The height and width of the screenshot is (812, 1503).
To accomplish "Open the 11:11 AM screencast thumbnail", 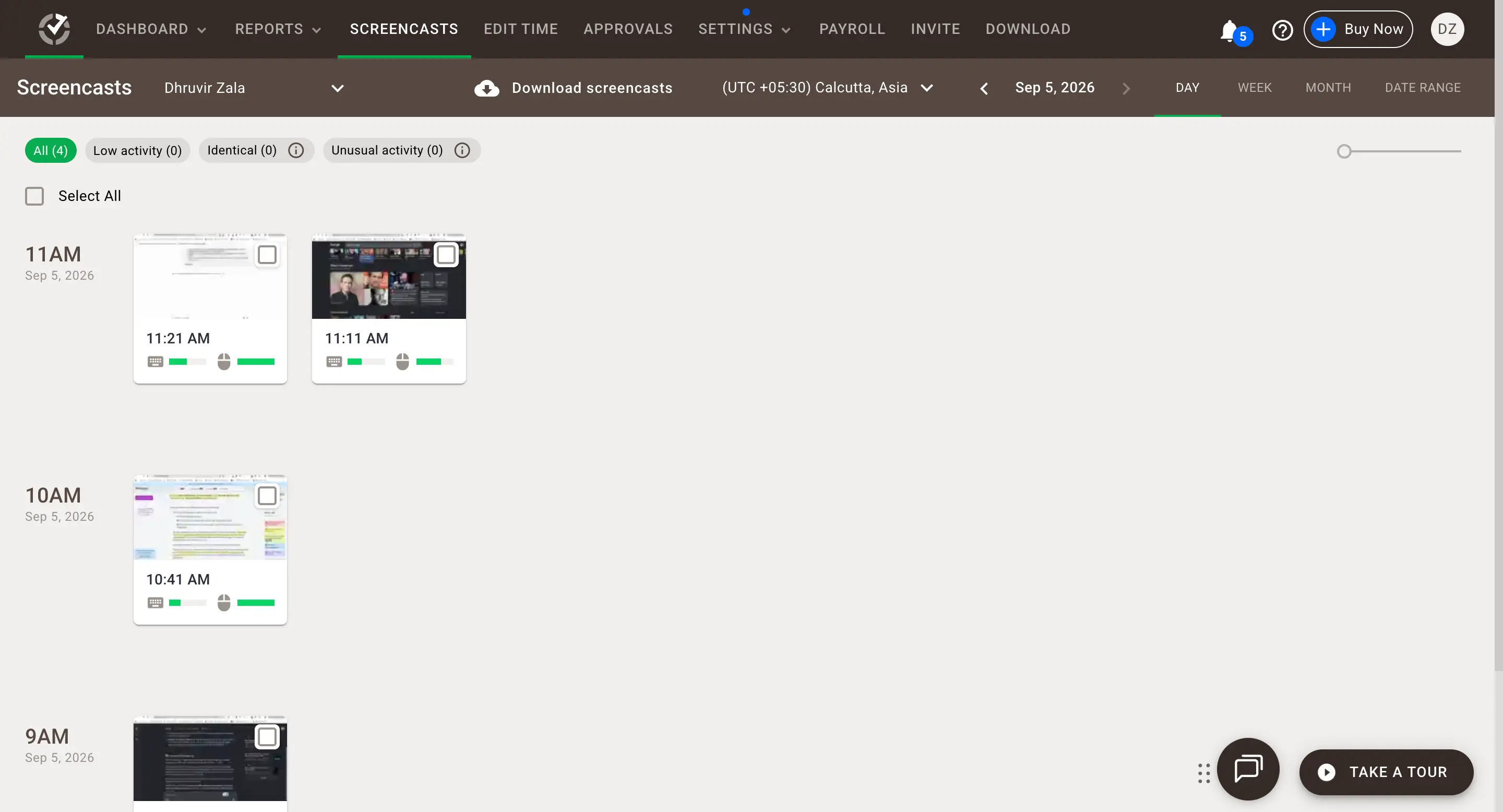I will pos(389,277).
